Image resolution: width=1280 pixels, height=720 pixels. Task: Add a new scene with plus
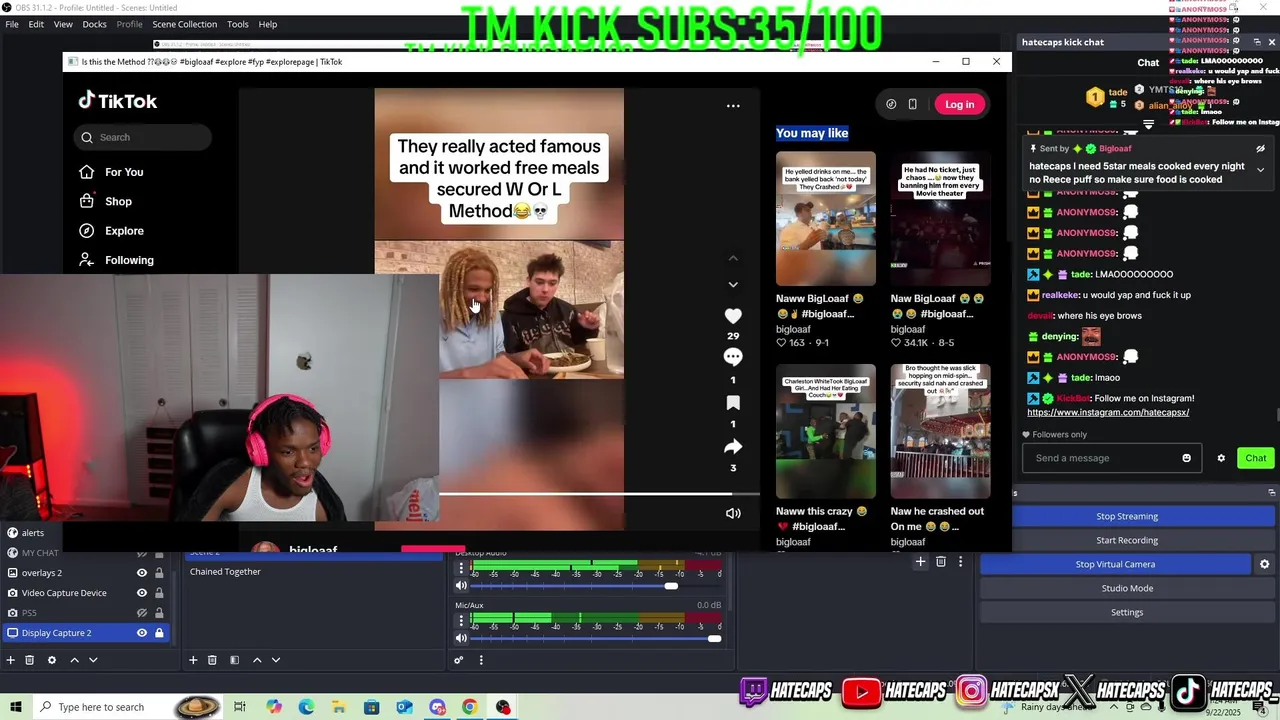coord(193,660)
